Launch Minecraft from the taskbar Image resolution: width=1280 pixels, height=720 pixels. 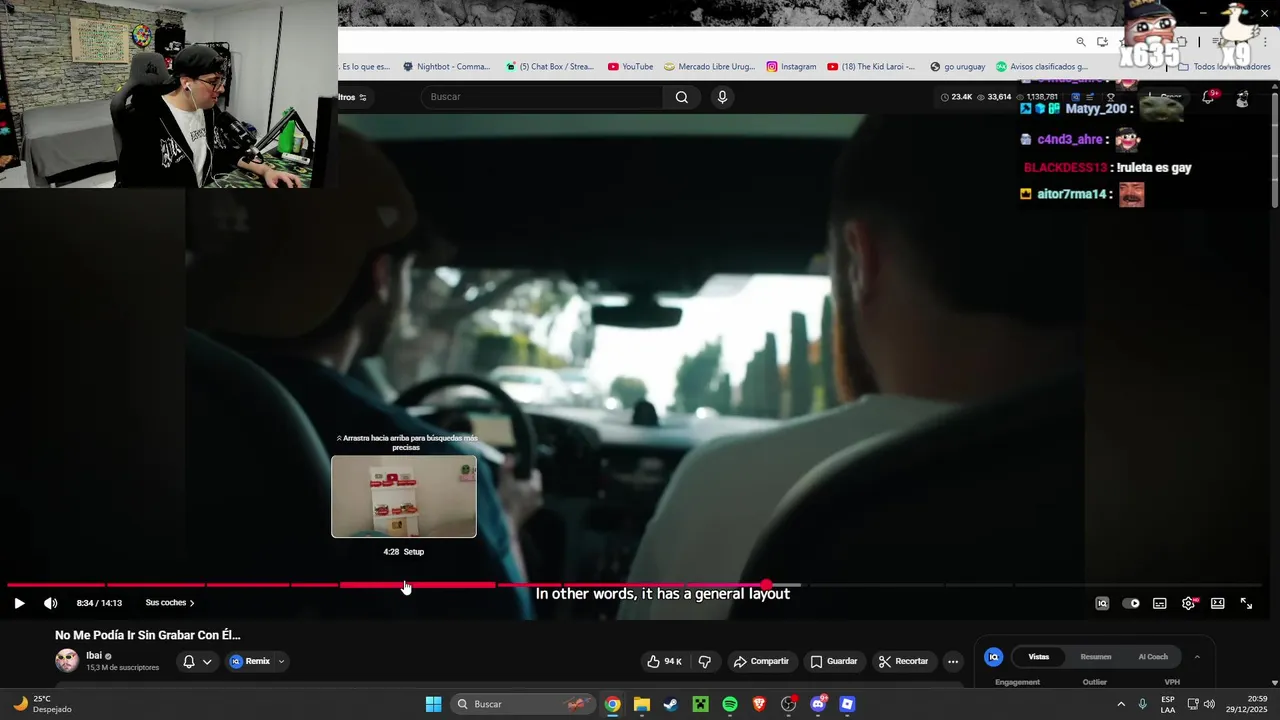pyautogui.click(x=700, y=704)
